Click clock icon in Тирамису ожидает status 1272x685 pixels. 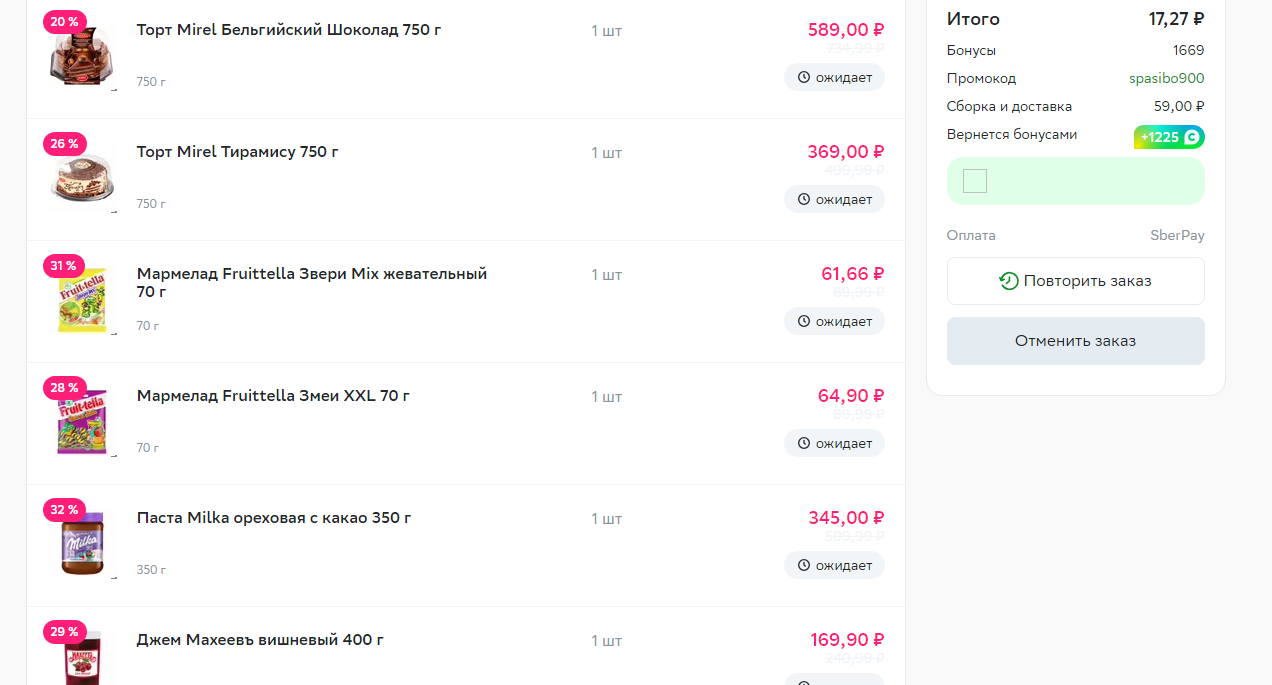pyautogui.click(x=803, y=199)
